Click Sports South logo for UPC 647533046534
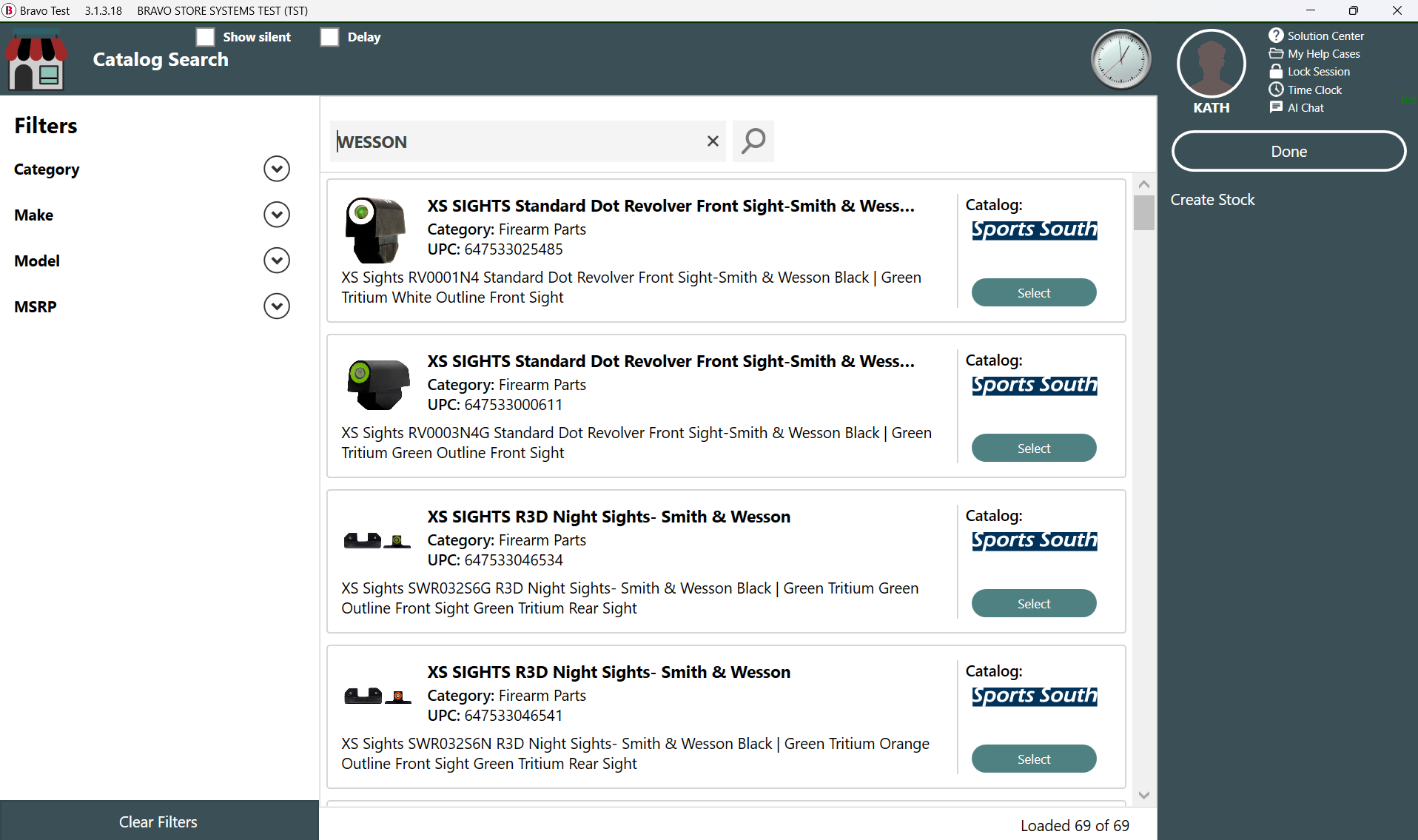The image size is (1418, 840). (x=1034, y=541)
